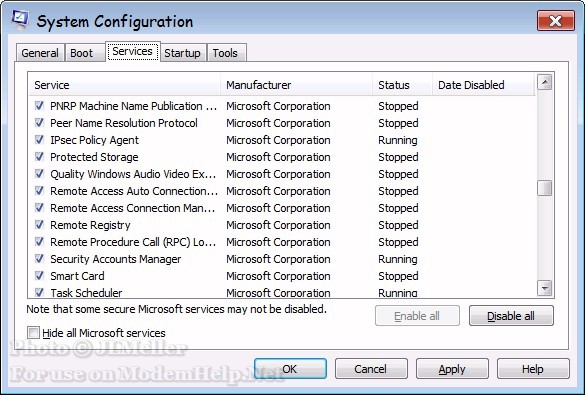Image resolution: width=585 pixels, height=395 pixels.
Task: Click the grayed Enable all button
Action: tap(417, 316)
